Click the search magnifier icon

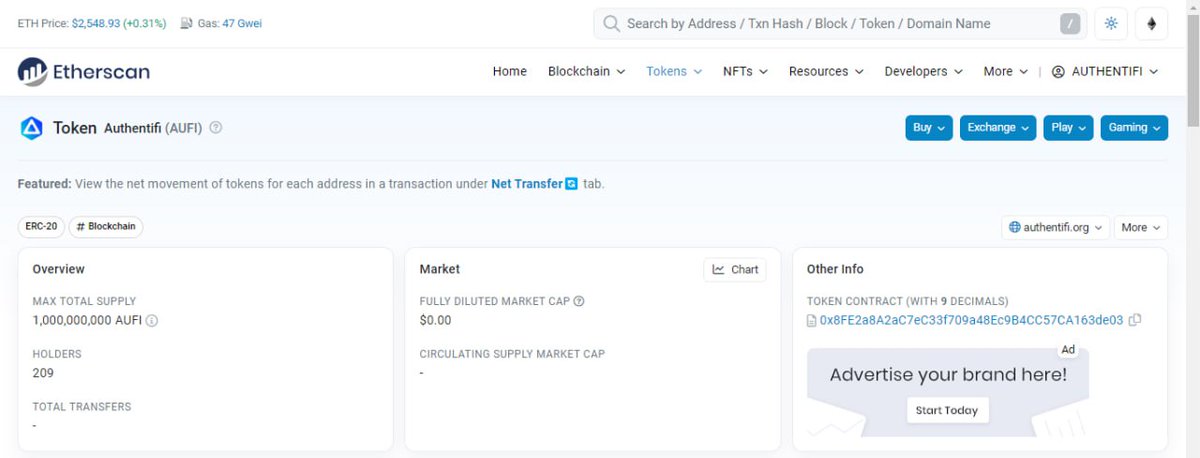pos(610,24)
